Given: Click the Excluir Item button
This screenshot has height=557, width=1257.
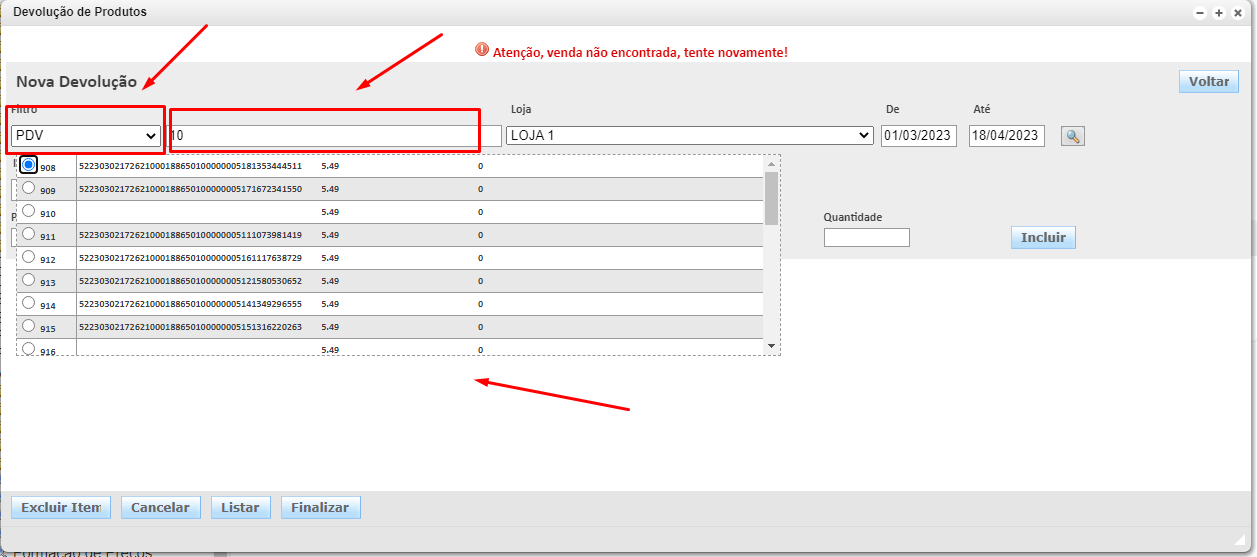Looking at the screenshot, I should (x=60, y=508).
